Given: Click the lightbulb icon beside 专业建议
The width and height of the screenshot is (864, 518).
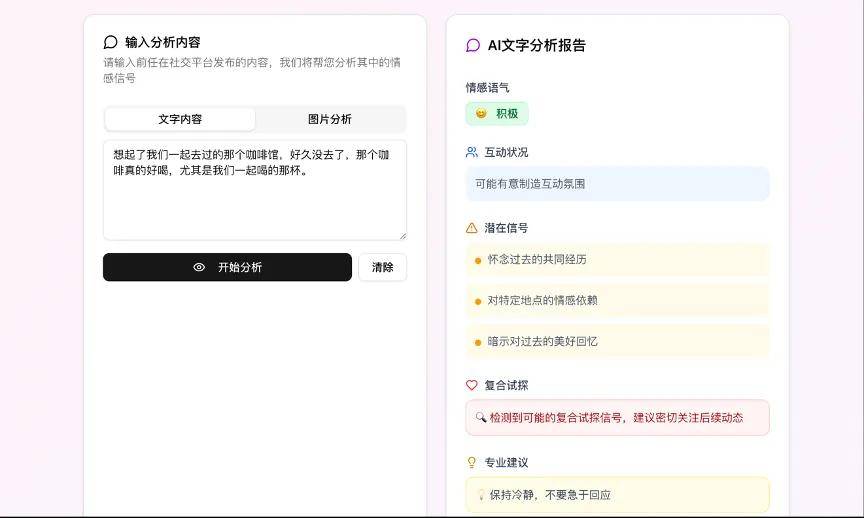Looking at the screenshot, I should click(x=472, y=462).
